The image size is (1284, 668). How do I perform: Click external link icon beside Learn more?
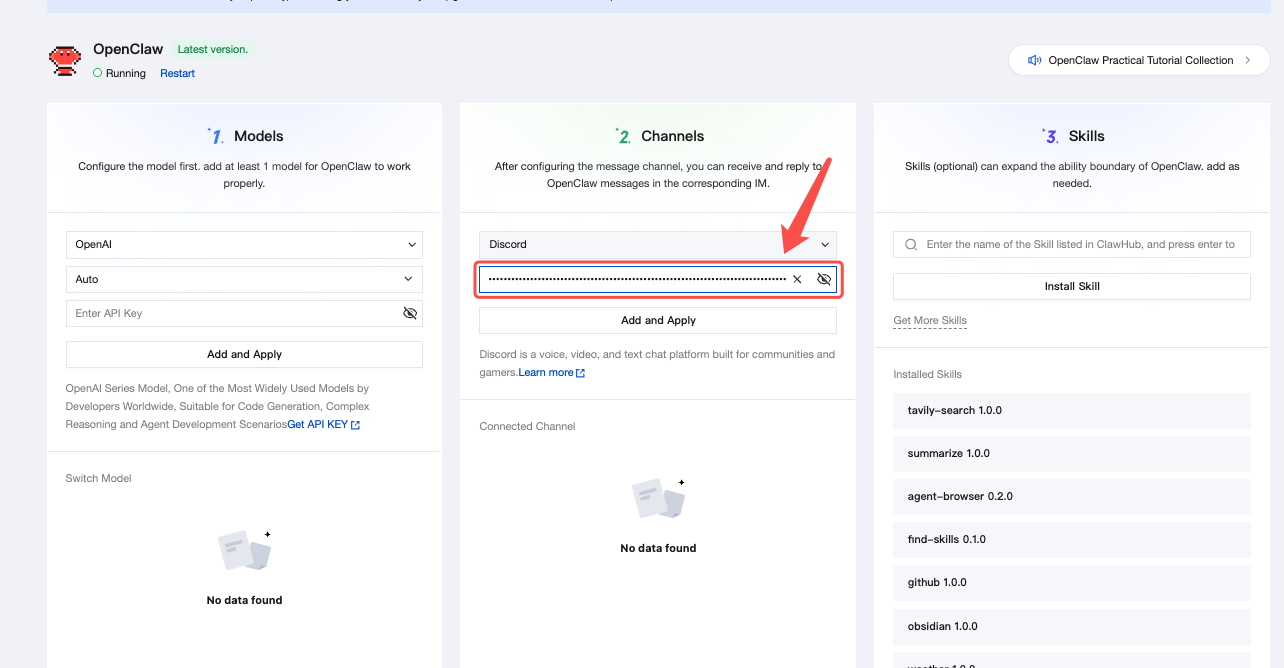pos(581,373)
